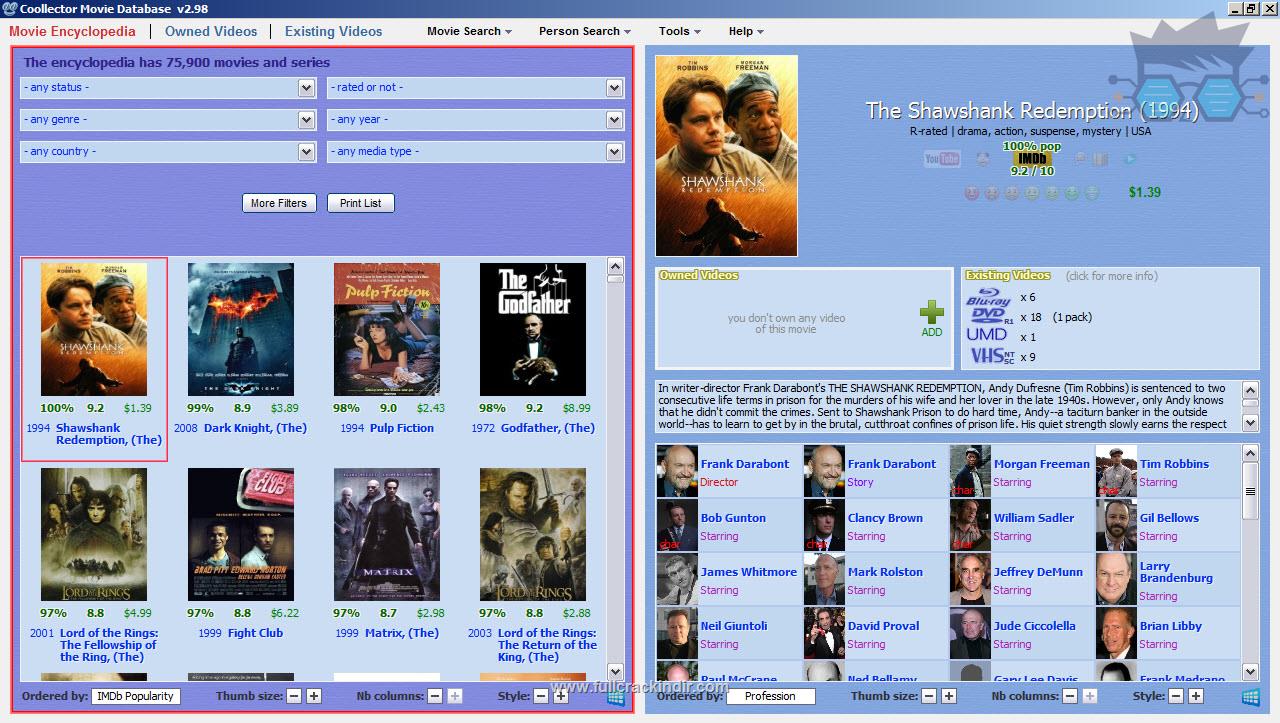The width and height of the screenshot is (1280, 723).
Task: Decrease thumb size in movie list
Action: [x=294, y=696]
